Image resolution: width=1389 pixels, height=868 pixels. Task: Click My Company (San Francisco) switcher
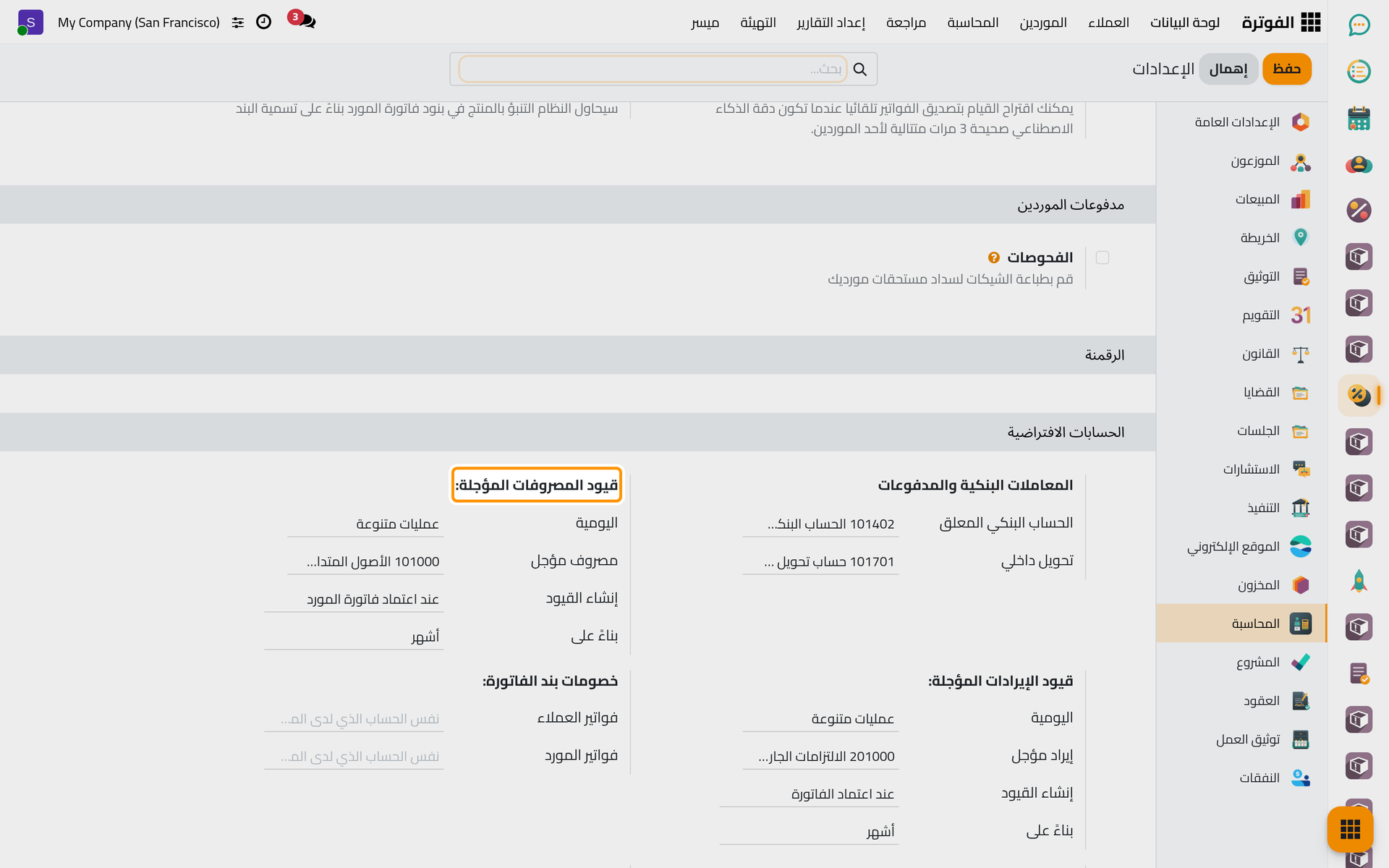(x=139, y=22)
